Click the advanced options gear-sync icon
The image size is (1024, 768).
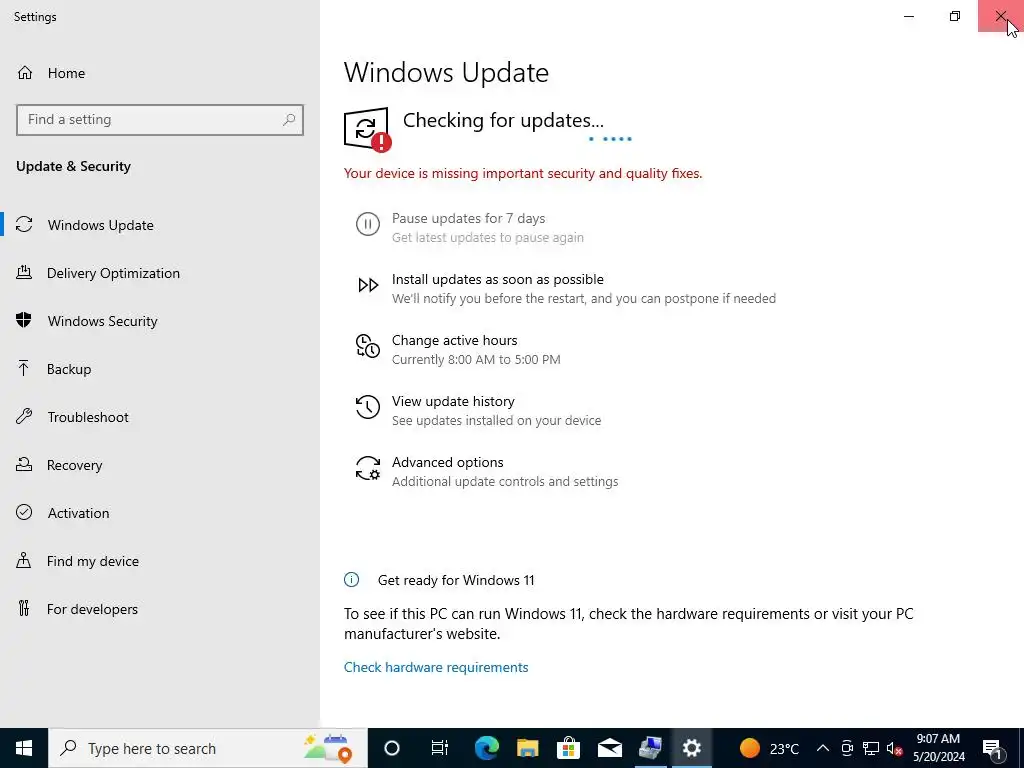coord(368,468)
